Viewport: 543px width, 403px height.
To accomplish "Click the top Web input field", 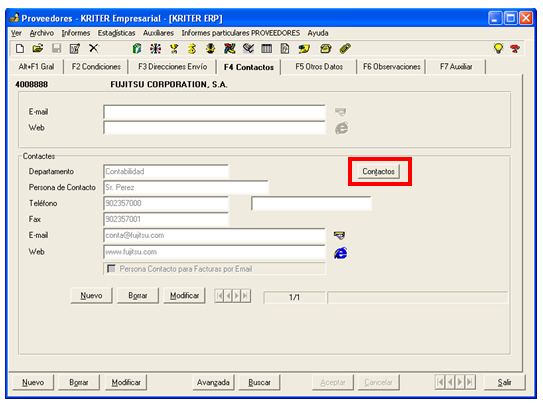I will [x=214, y=128].
